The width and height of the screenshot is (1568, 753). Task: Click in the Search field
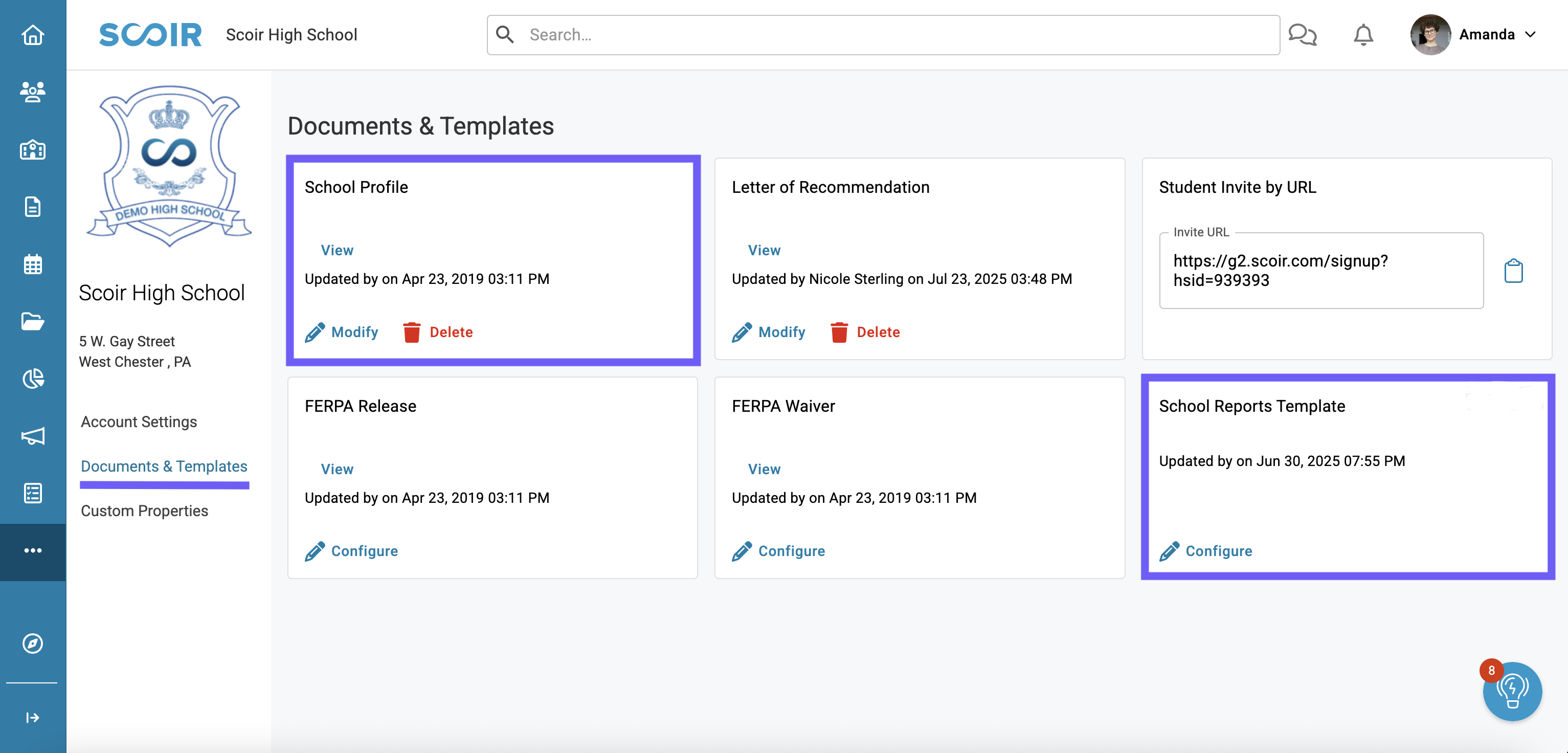[x=883, y=35]
